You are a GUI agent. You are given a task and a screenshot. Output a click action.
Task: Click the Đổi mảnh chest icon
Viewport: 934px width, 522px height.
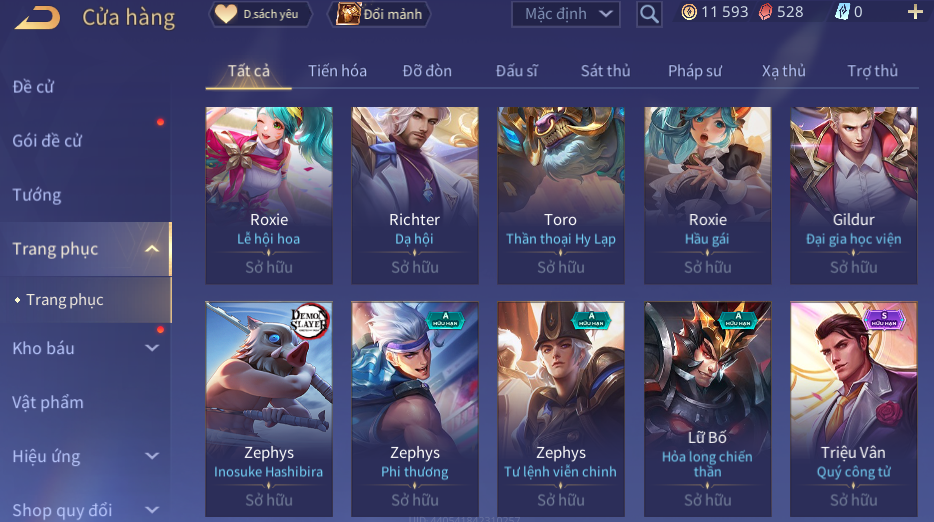click(x=348, y=14)
